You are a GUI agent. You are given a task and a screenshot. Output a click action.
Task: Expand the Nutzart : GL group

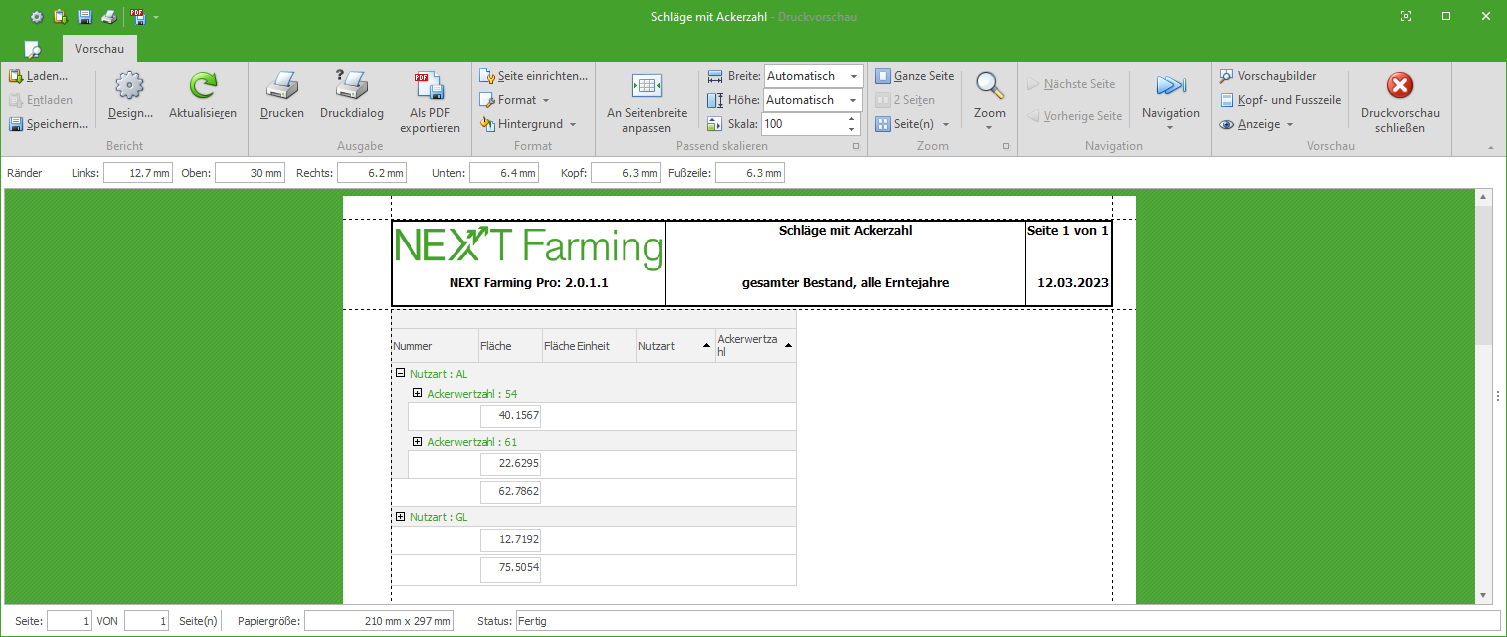pos(400,517)
